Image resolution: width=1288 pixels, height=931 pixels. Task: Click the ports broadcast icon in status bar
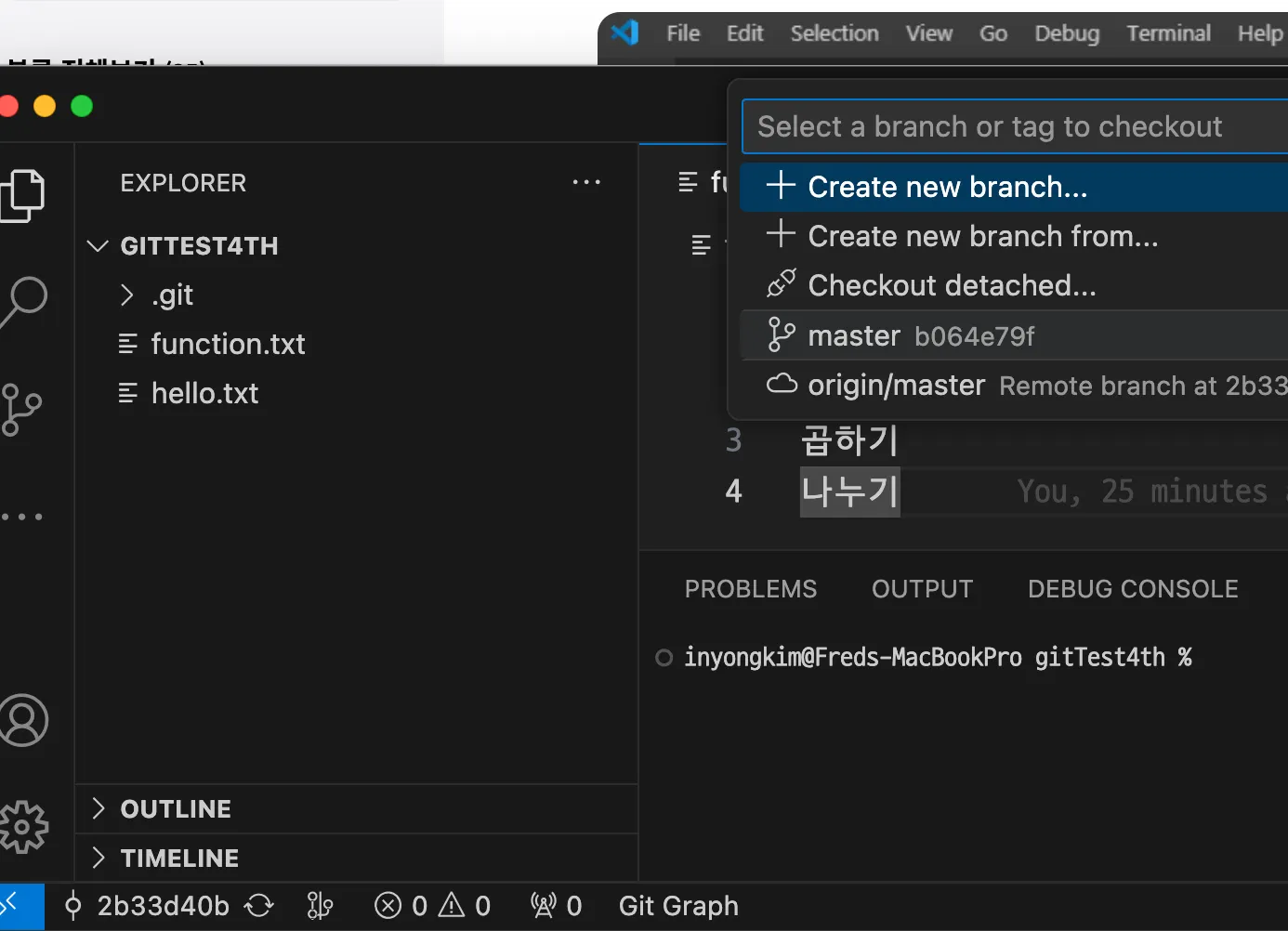pos(555,906)
